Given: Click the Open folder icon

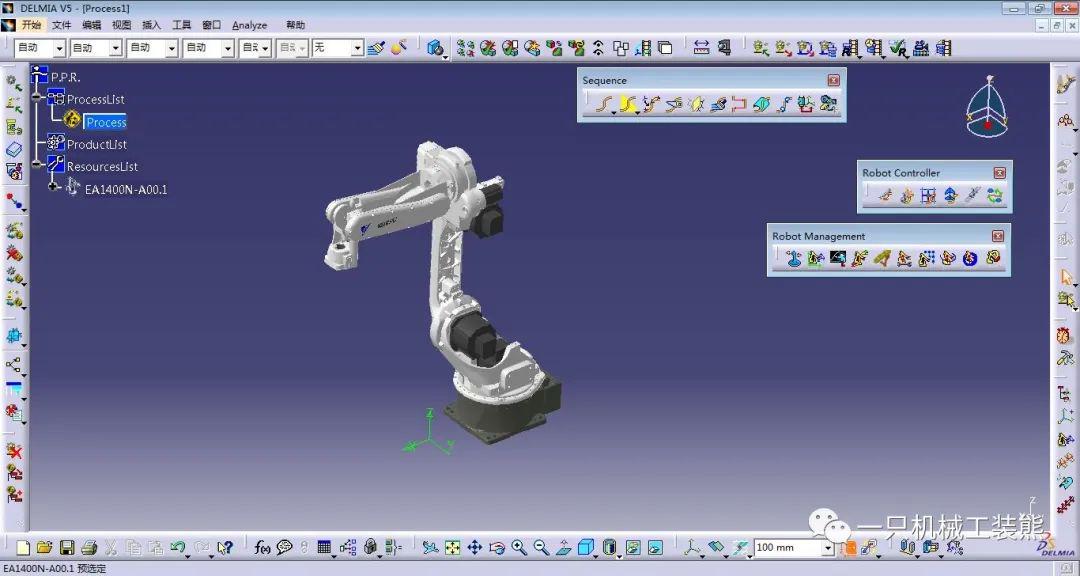Looking at the screenshot, I should [45, 548].
